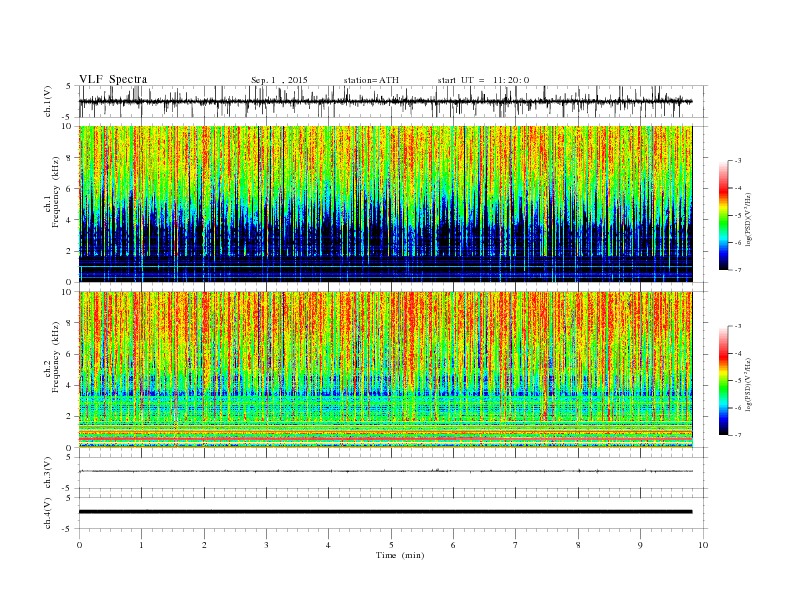Click the "8" kHz tick of ch.2 spectrogram
This screenshot has height=612, width=792.
coord(69,323)
